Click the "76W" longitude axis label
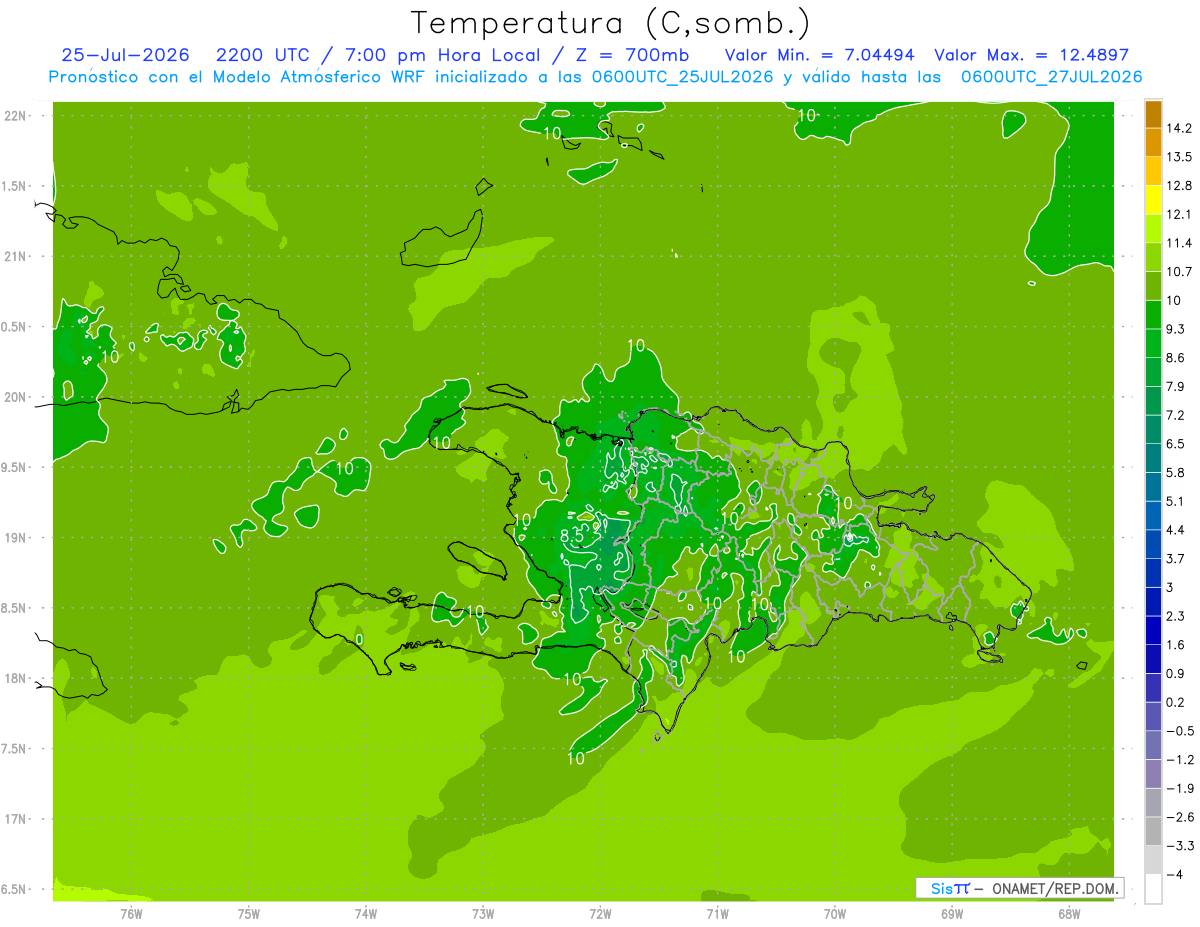 pyautogui.click(x=131, y=914)
